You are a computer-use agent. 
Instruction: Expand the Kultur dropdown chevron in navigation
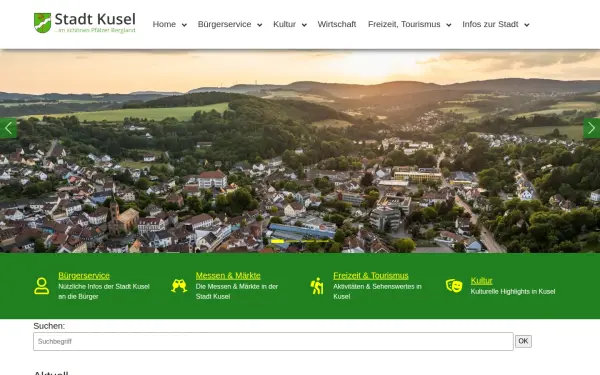(x=304, y=25)
